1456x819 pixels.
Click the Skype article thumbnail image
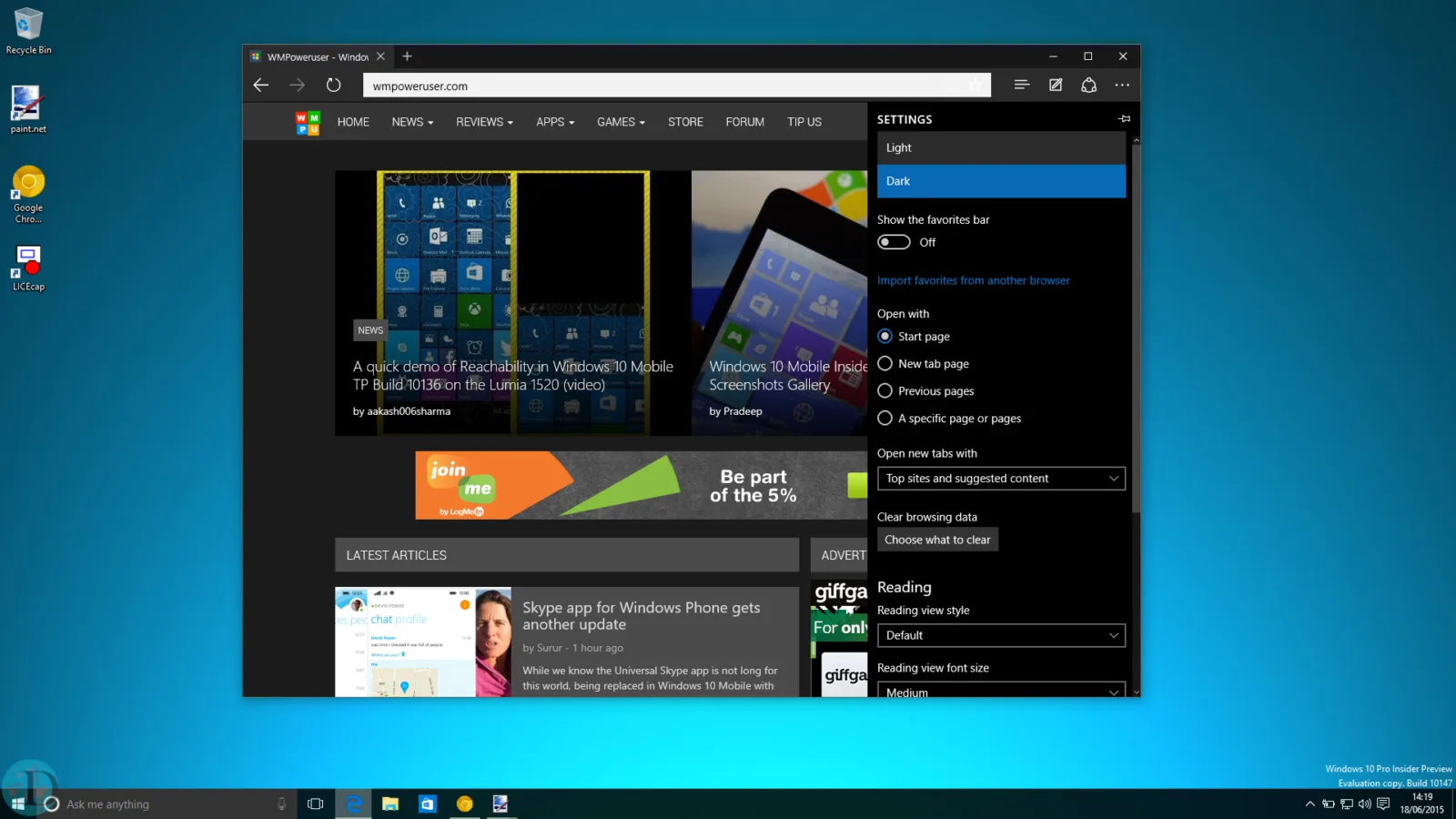pyautogui.click(x=423, y=642)
